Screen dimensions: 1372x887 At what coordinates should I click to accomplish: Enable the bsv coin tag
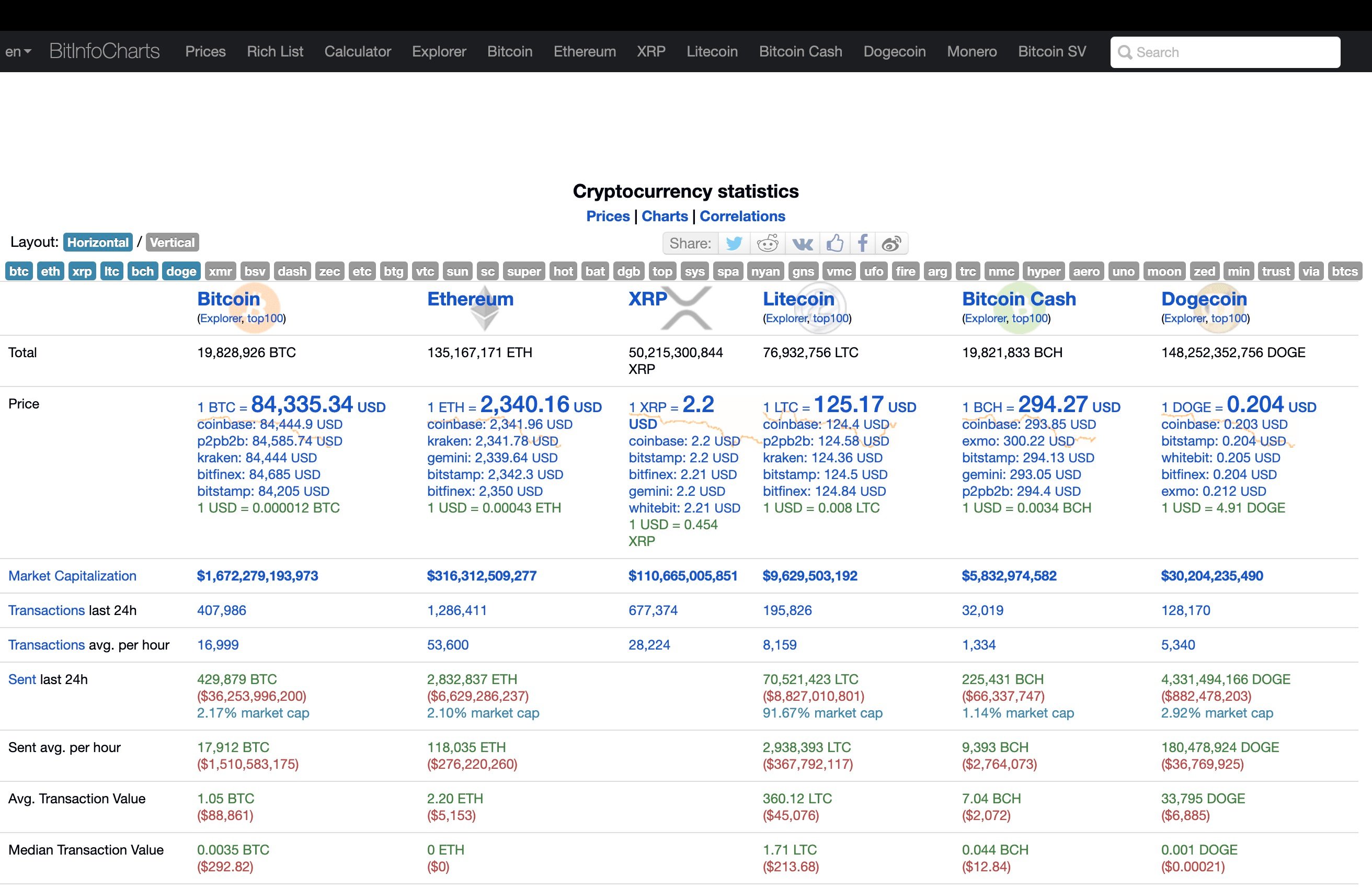pyautogui.click(x=255, y=271)
